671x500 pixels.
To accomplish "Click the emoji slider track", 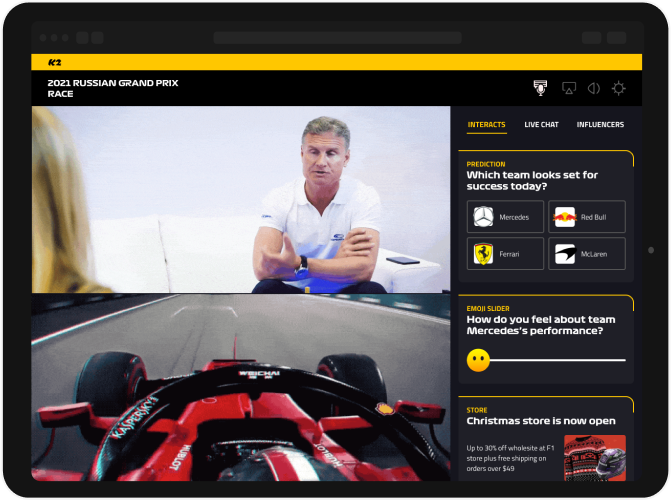I will [558, 360].
